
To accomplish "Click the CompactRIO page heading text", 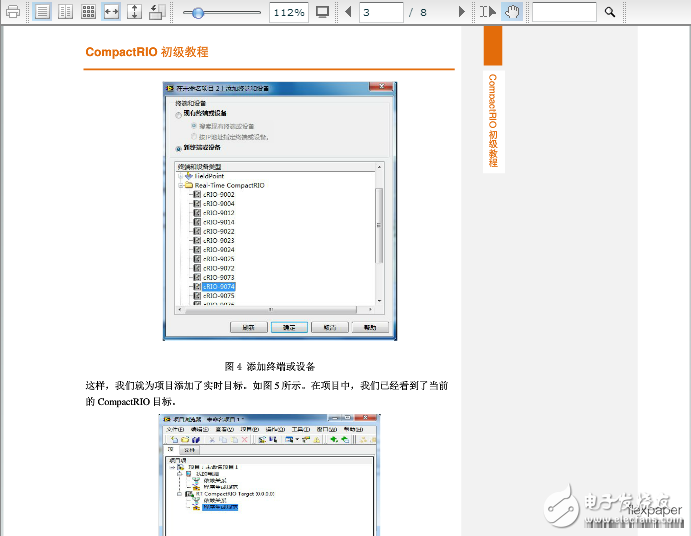I will click(x=147, y=52).
